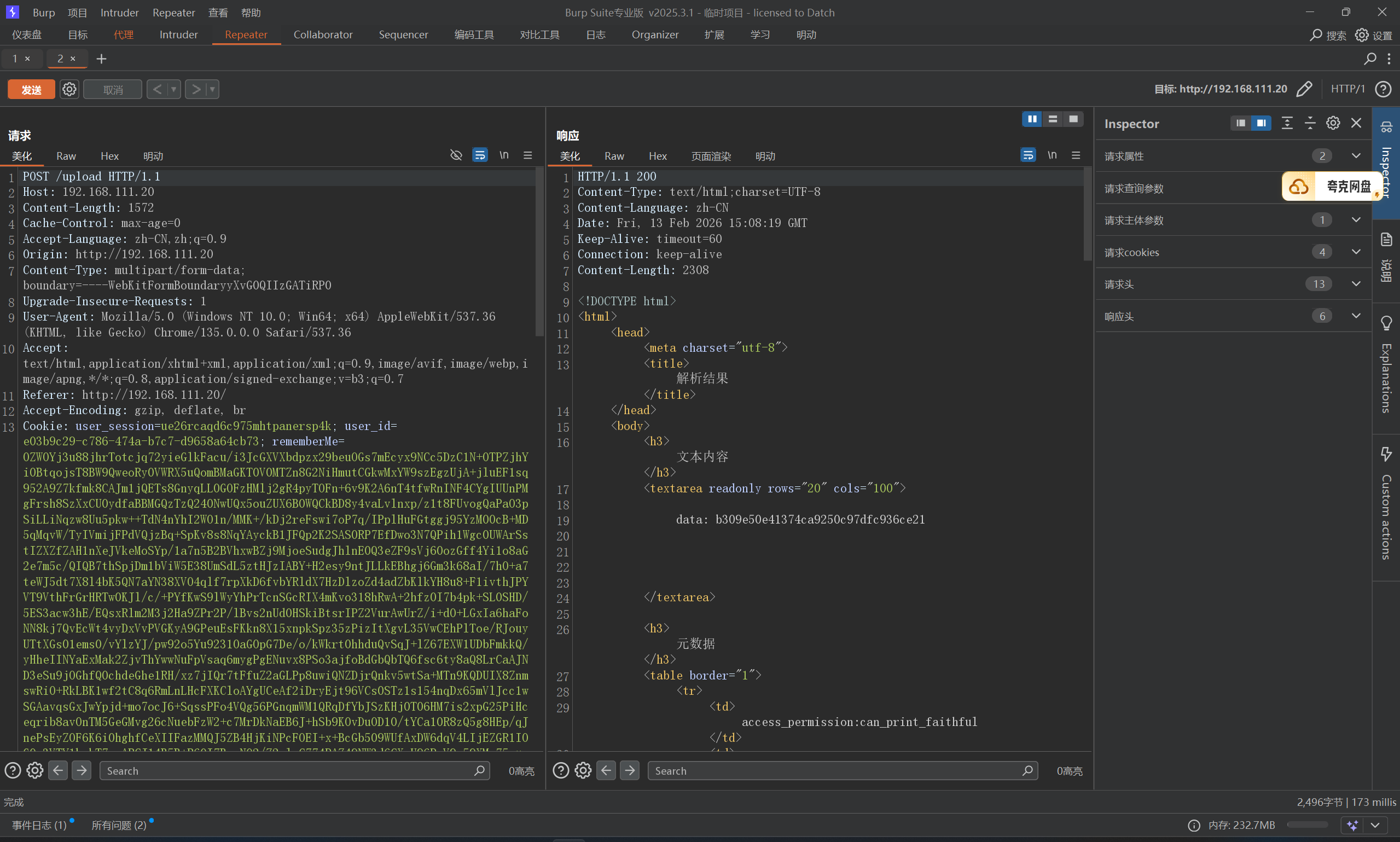Open Inspector settings gear icon

(1333, 123)
